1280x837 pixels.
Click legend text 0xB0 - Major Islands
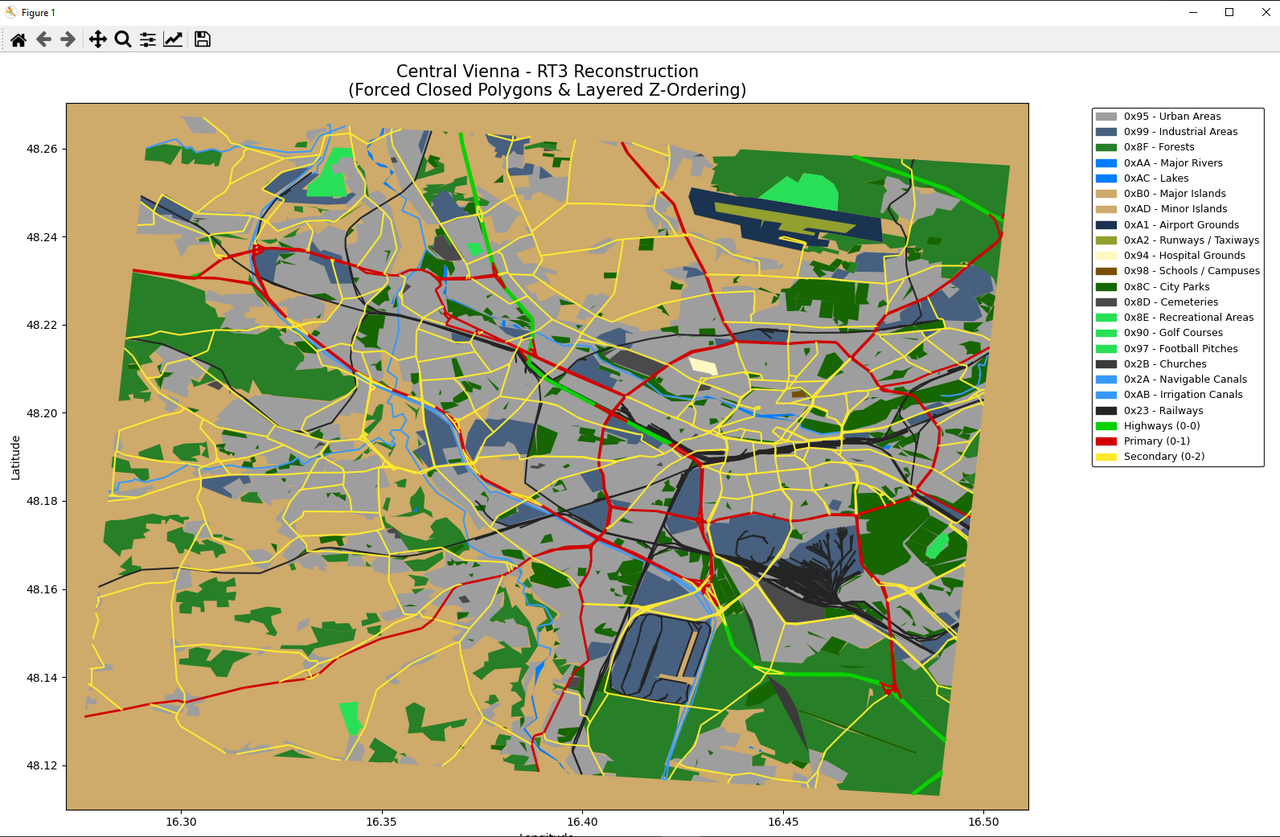click(1174, 194)
